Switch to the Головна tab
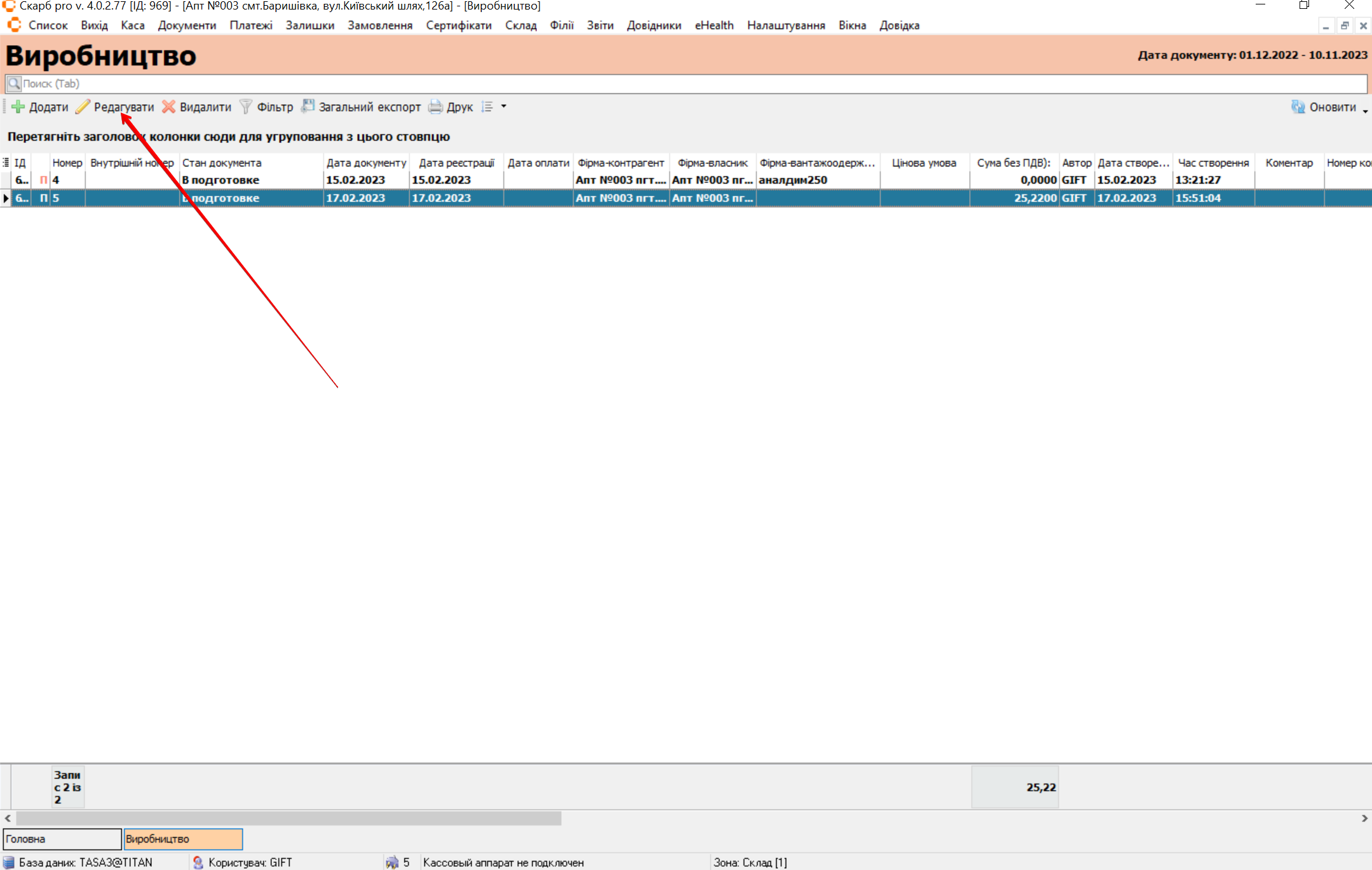 62,839
